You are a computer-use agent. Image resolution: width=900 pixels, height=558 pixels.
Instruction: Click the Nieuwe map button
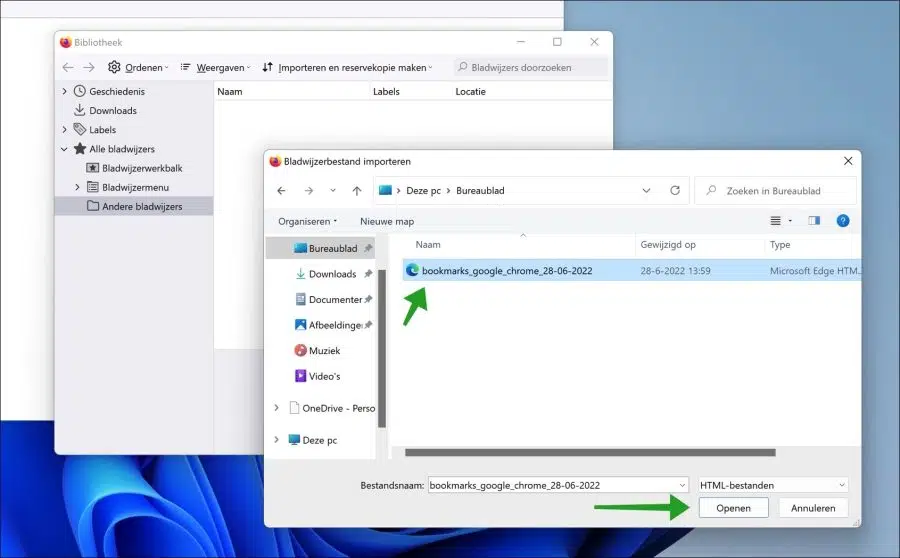click(x=387, y=221)
